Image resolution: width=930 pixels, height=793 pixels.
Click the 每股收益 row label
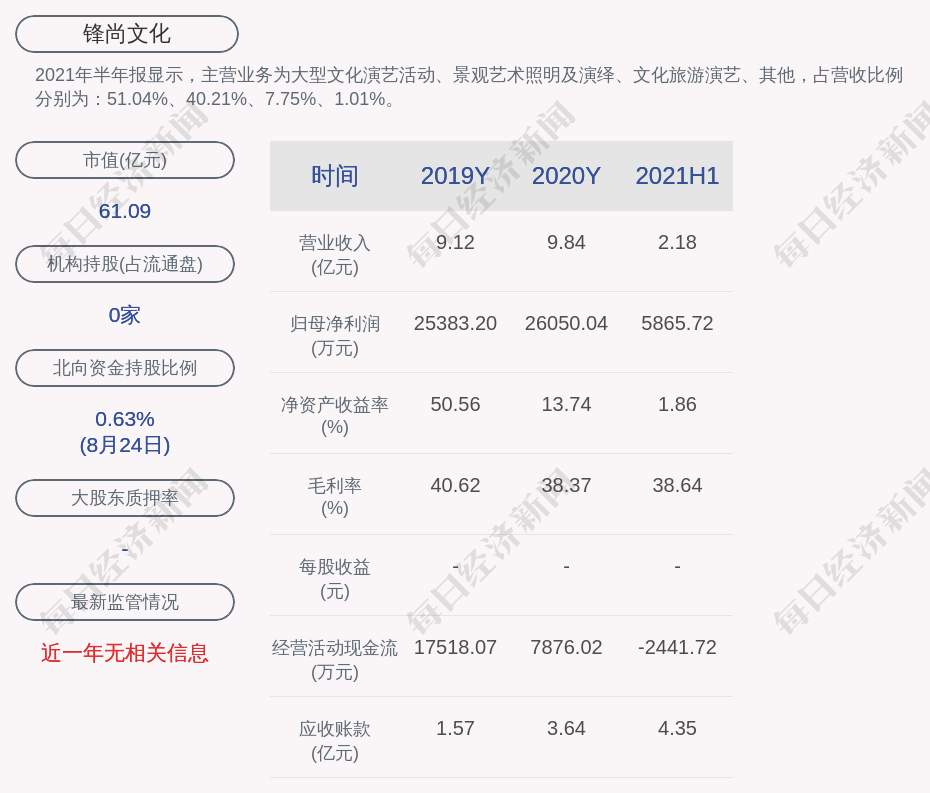335,579
